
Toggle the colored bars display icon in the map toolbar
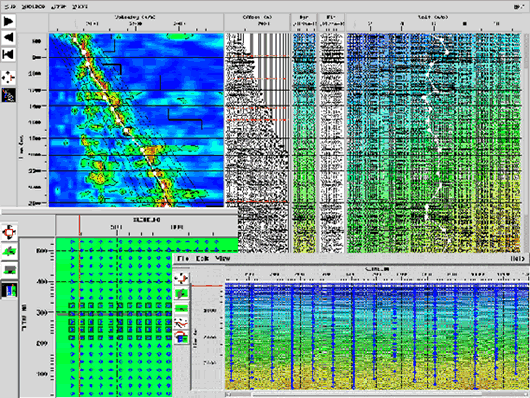(9, 290)
